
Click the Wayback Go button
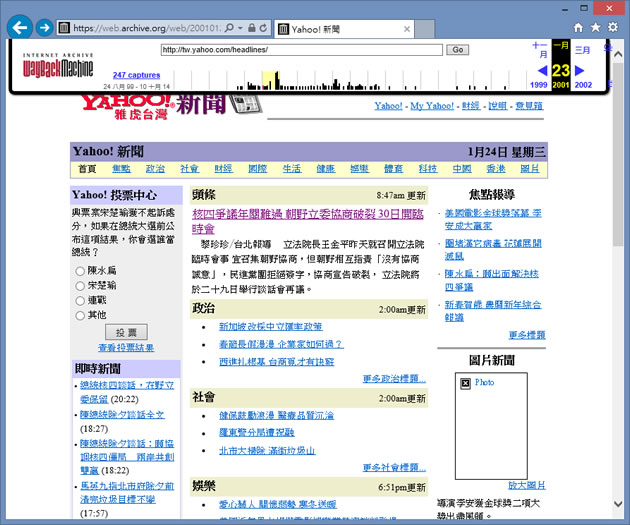[x=458, y=49]
